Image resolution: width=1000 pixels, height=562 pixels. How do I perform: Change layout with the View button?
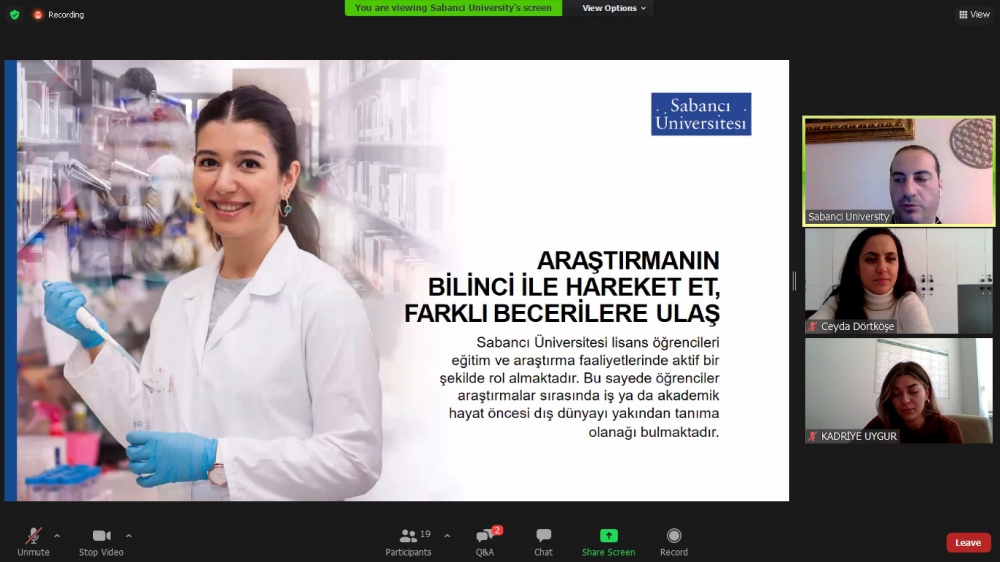(x=974, y=14)
